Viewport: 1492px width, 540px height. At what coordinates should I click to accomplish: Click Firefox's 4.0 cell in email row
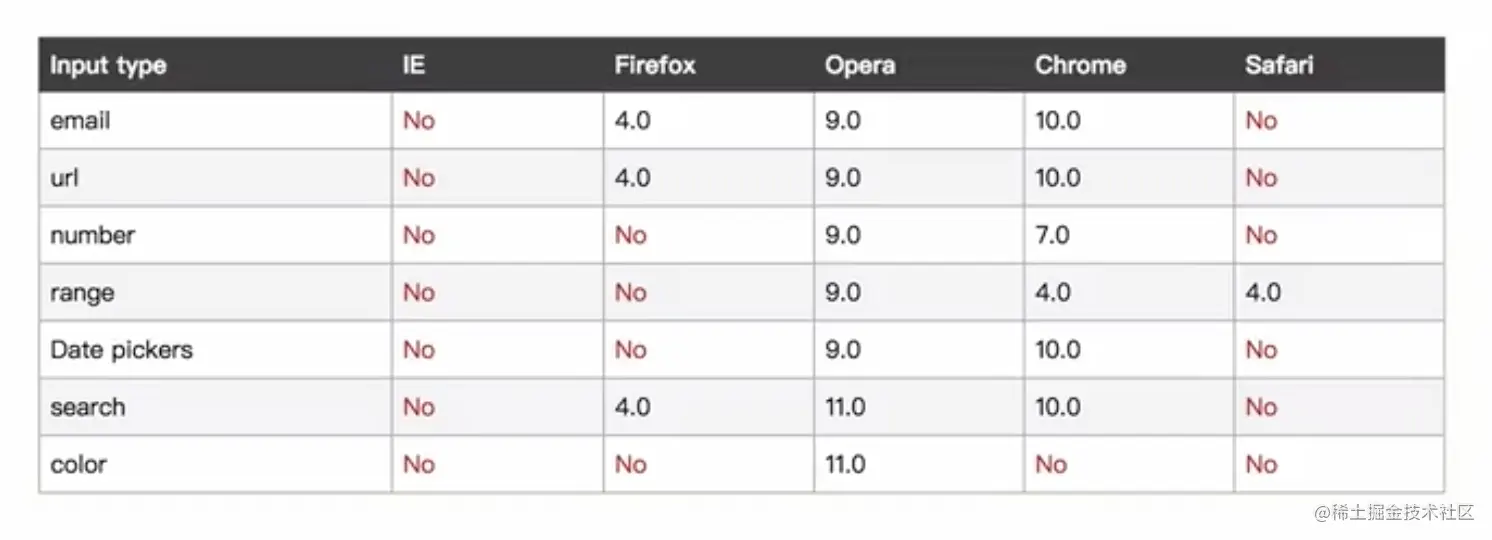(x=633, y=121)
